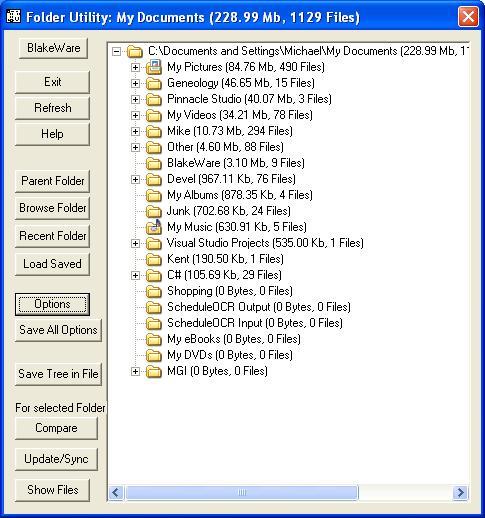
Task: Click the My Videos folder icon
Action: point(154,115)
